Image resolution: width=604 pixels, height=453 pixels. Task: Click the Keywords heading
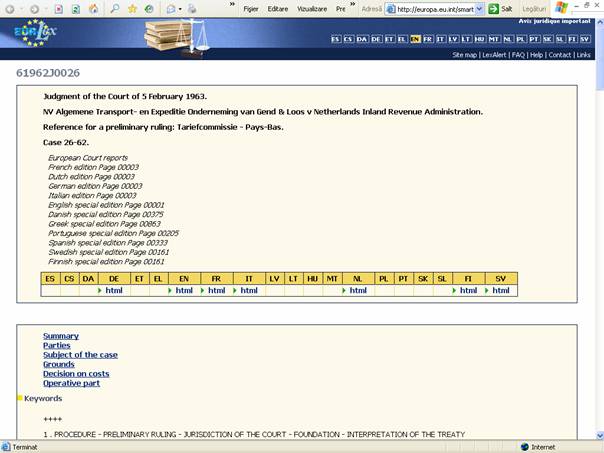pos(43,398)
